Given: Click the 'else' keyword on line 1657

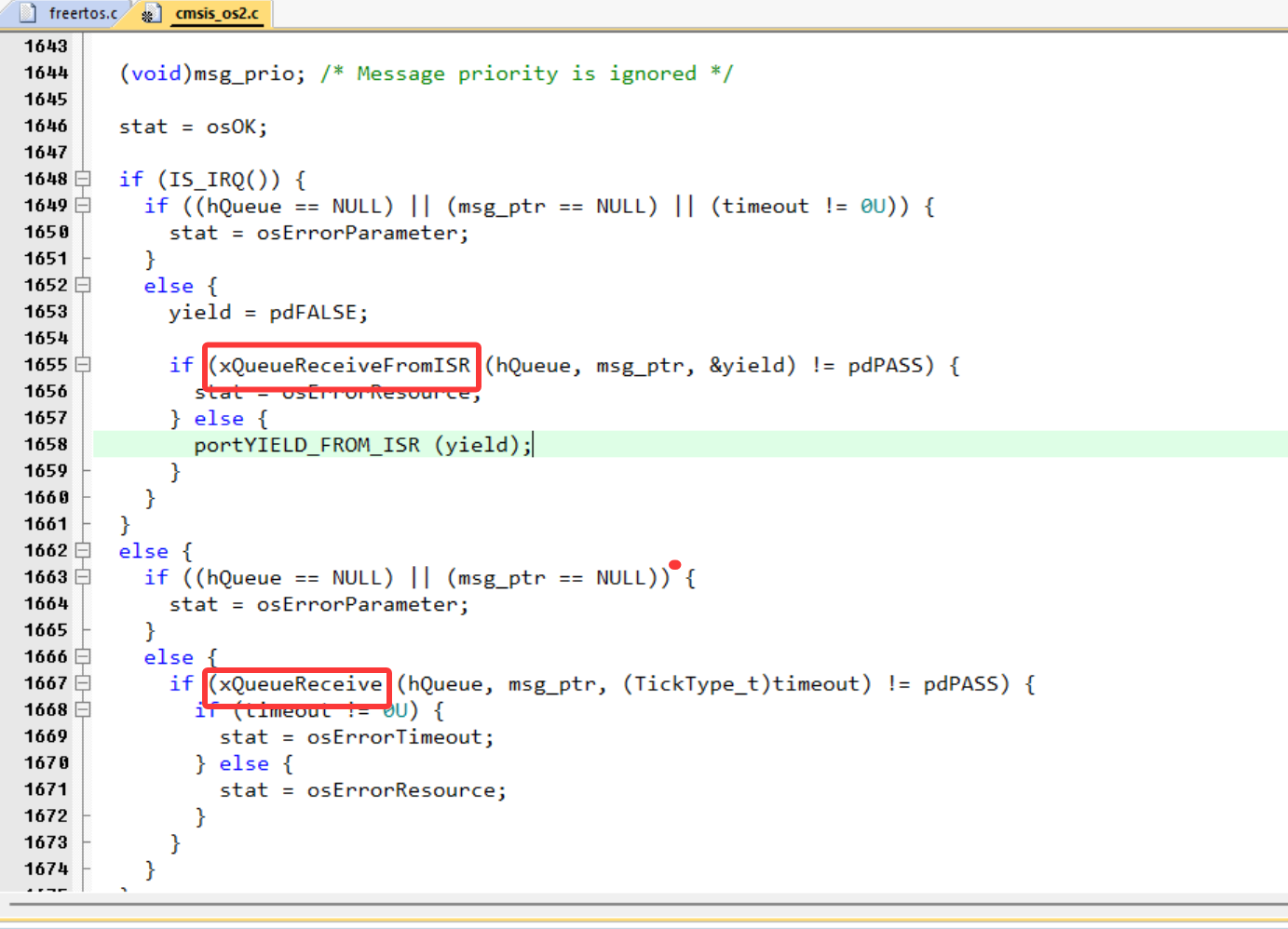Looking at the screenshot, I should coord(219,419).
